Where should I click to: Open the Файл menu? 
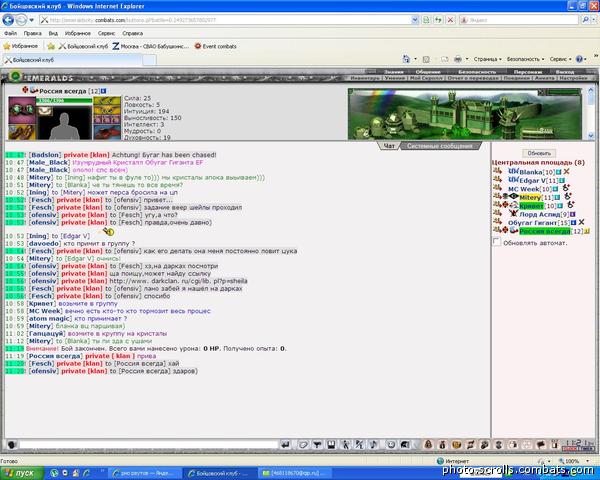10,33
